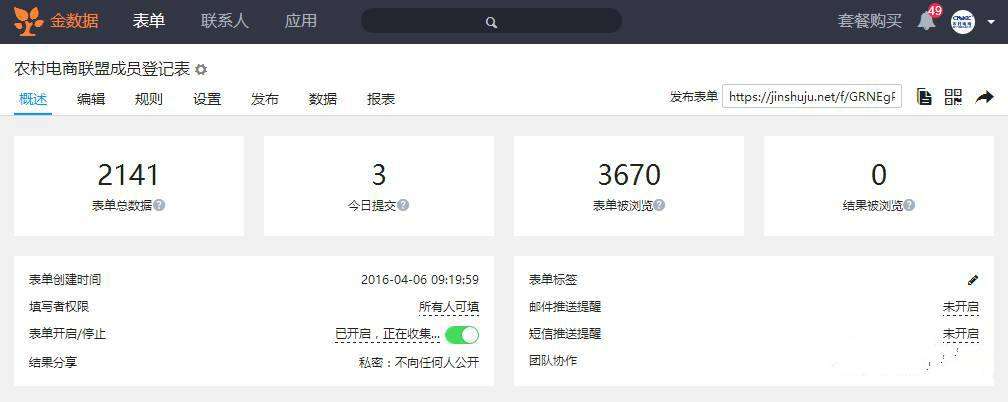Switch to the 报表 tab
The image size is (1008, 402).
point(381,99)
